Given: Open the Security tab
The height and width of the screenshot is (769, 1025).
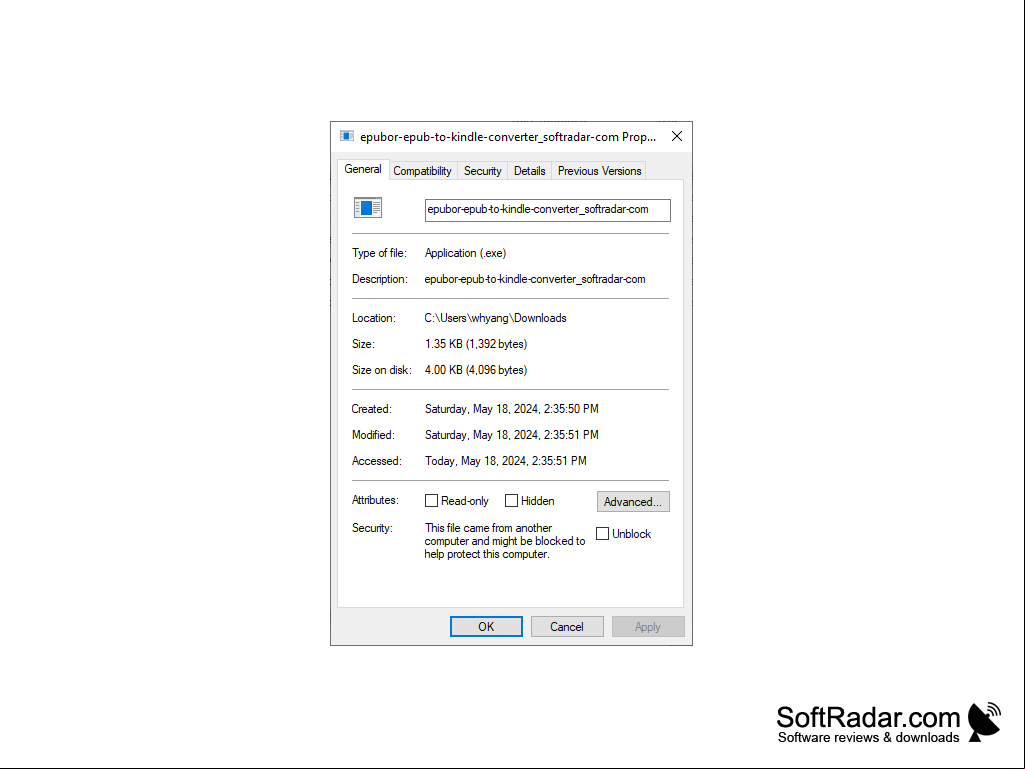Looking at the screenshot, I should point(482,171).
